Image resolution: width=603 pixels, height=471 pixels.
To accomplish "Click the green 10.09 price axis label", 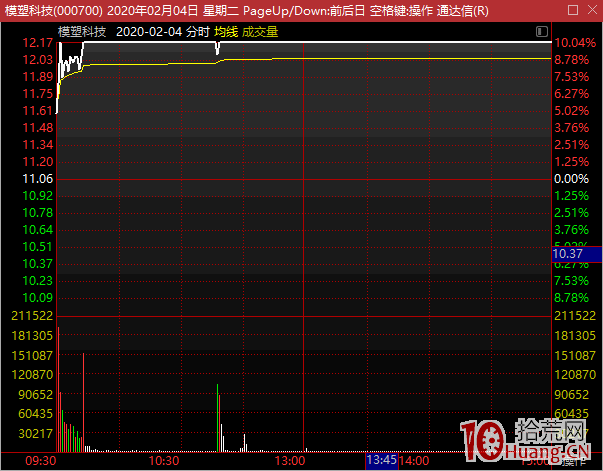I will [38, 298].
